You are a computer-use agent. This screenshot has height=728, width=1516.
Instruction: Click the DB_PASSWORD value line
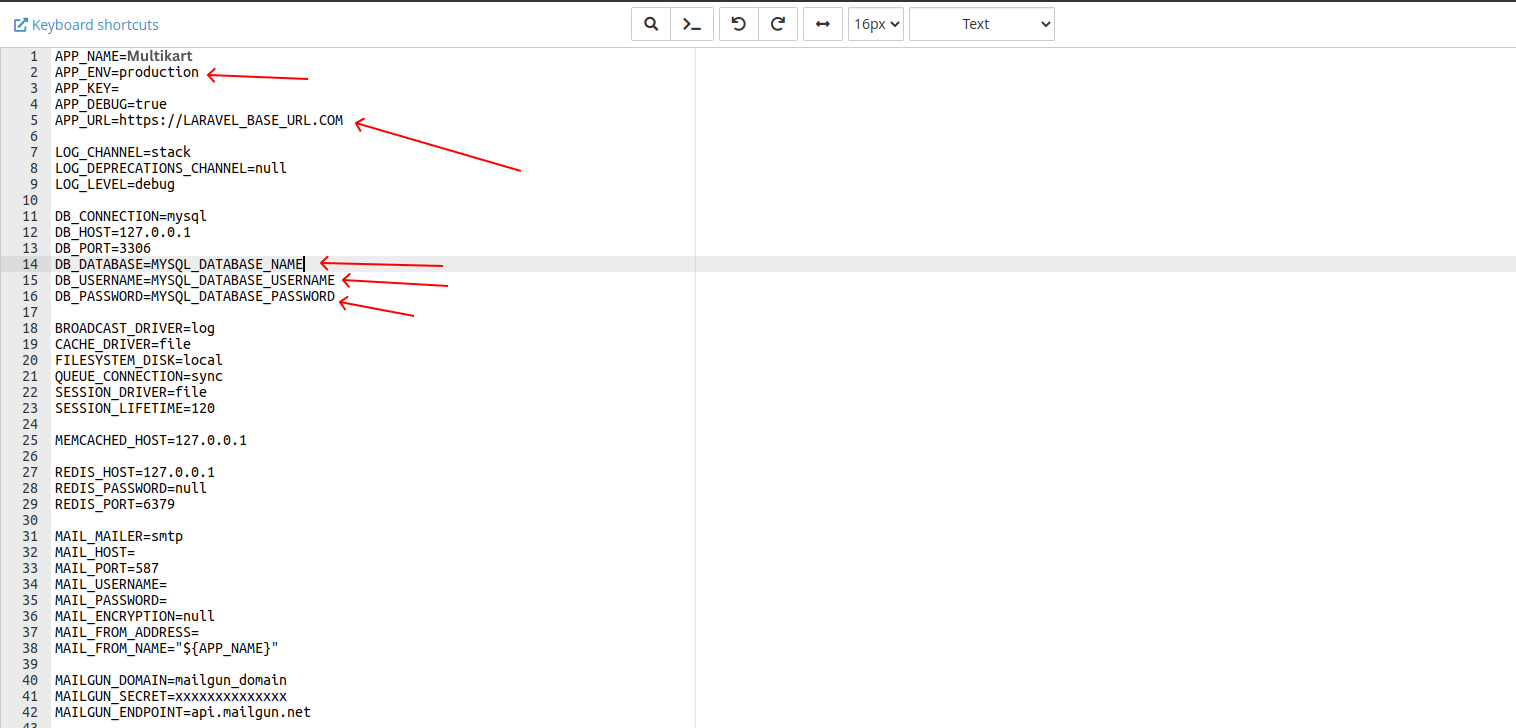195,296
